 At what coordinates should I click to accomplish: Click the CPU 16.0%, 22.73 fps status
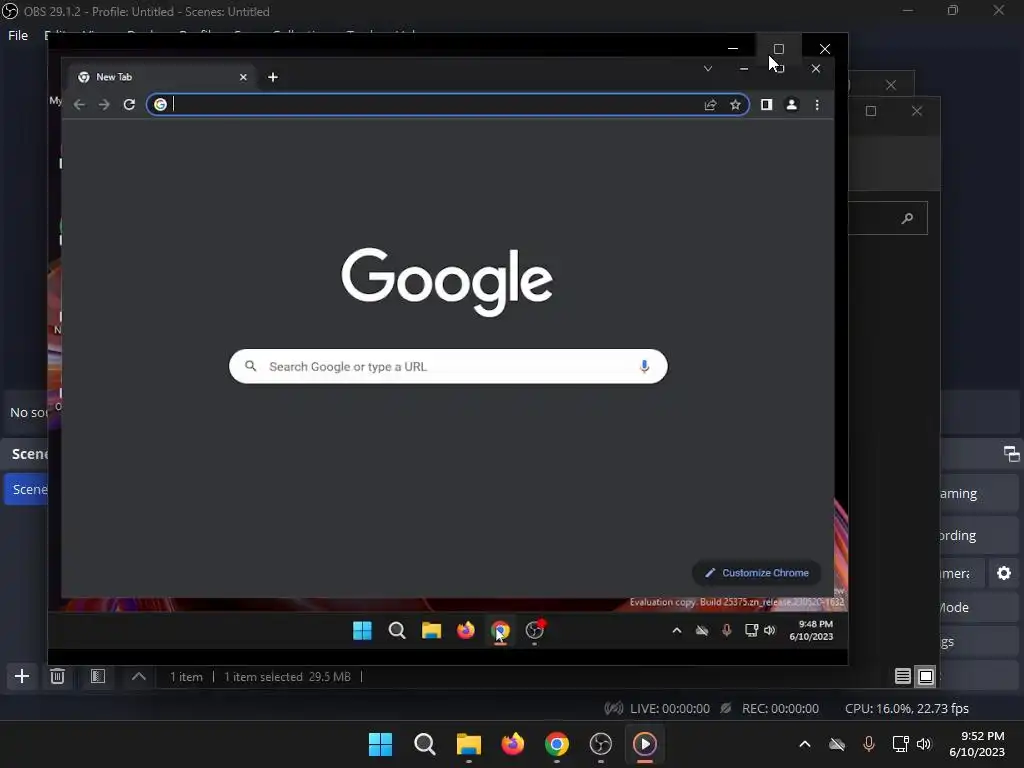coord(906,709)
